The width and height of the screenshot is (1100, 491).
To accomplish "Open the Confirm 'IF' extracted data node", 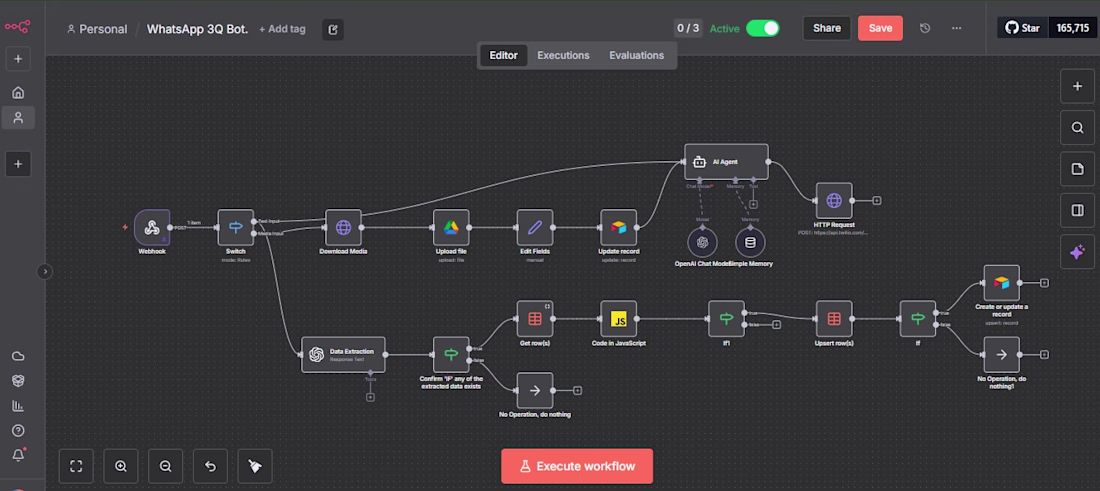I will click(451, 354).
